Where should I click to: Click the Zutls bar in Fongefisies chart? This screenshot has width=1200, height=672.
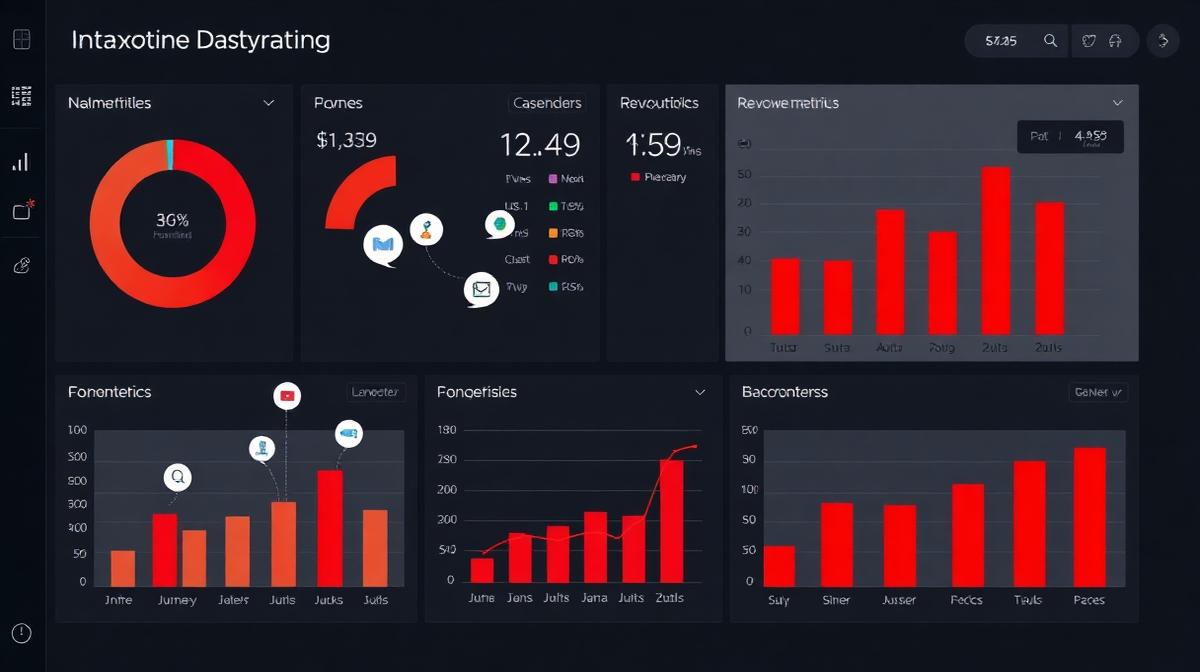[x=671, y=521]
